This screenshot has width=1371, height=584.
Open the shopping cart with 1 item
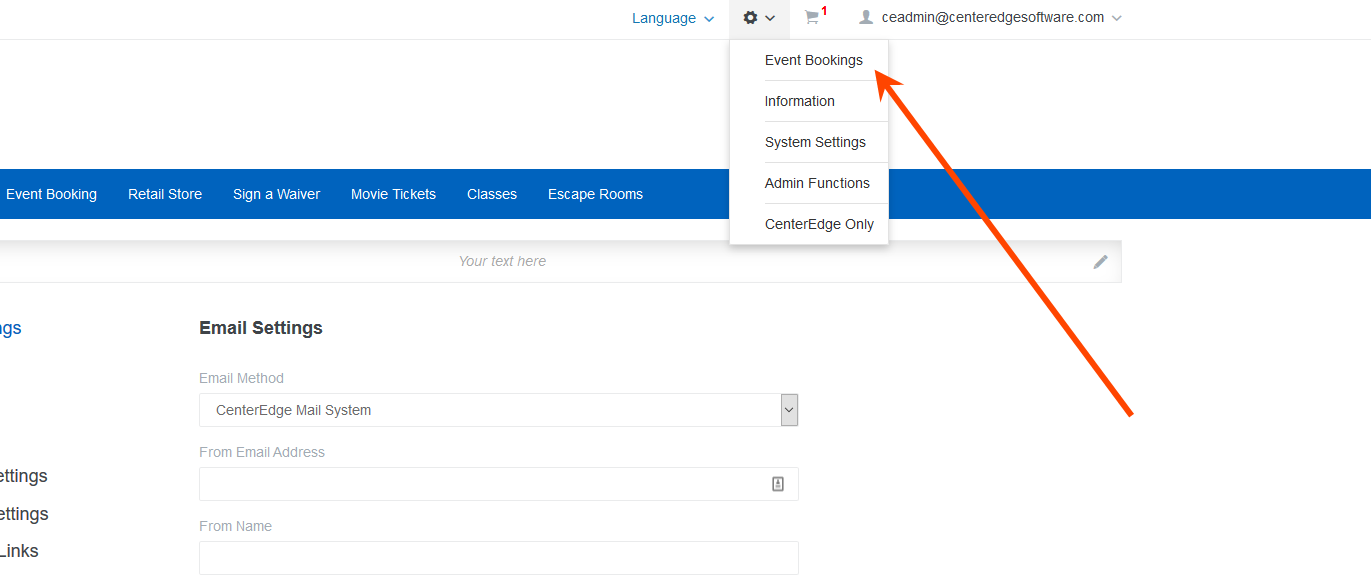tap(814, 18)
